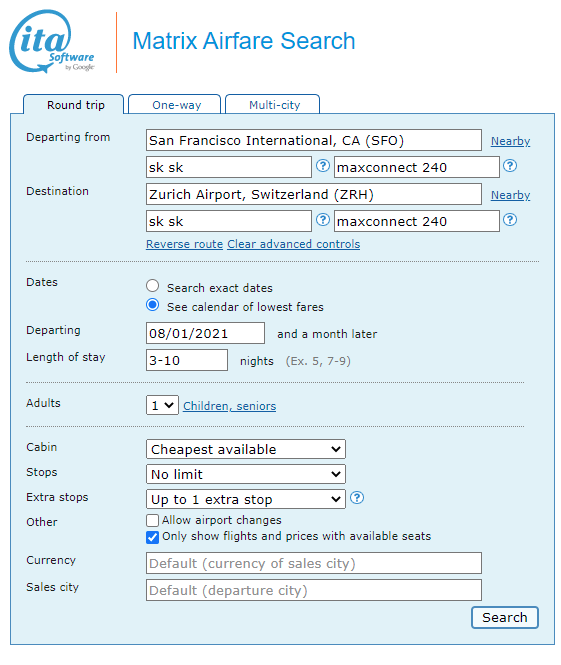Click Clear advanced controls link

[293, 244]
